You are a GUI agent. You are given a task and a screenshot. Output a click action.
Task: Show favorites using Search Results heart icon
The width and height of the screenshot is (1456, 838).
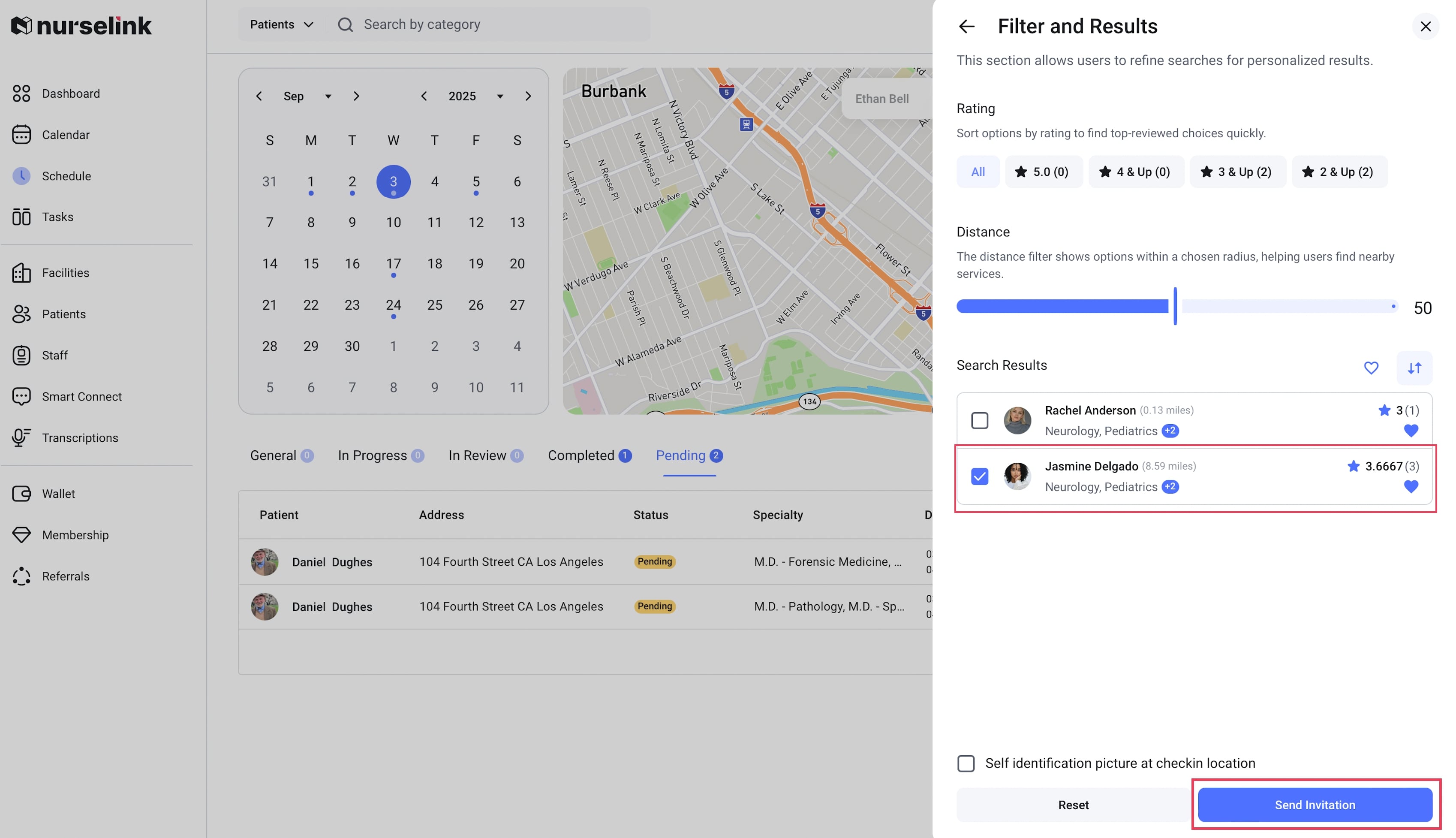coord(1371,368)
